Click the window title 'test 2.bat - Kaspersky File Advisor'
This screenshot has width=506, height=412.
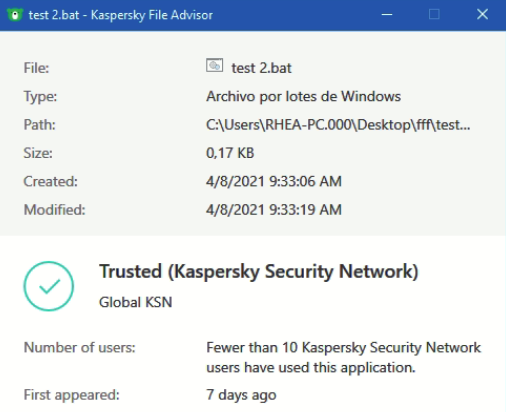tap(121, 15)
